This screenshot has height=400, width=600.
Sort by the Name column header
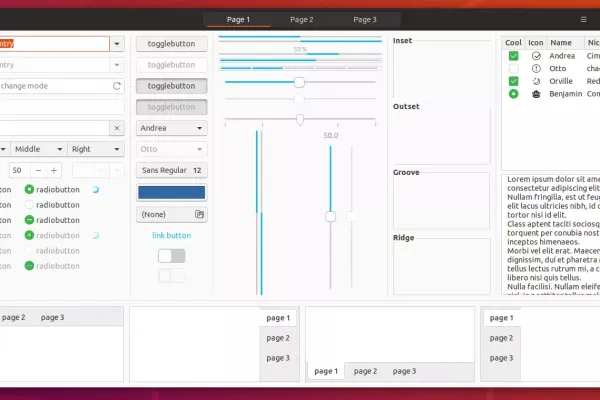point(565,42)
